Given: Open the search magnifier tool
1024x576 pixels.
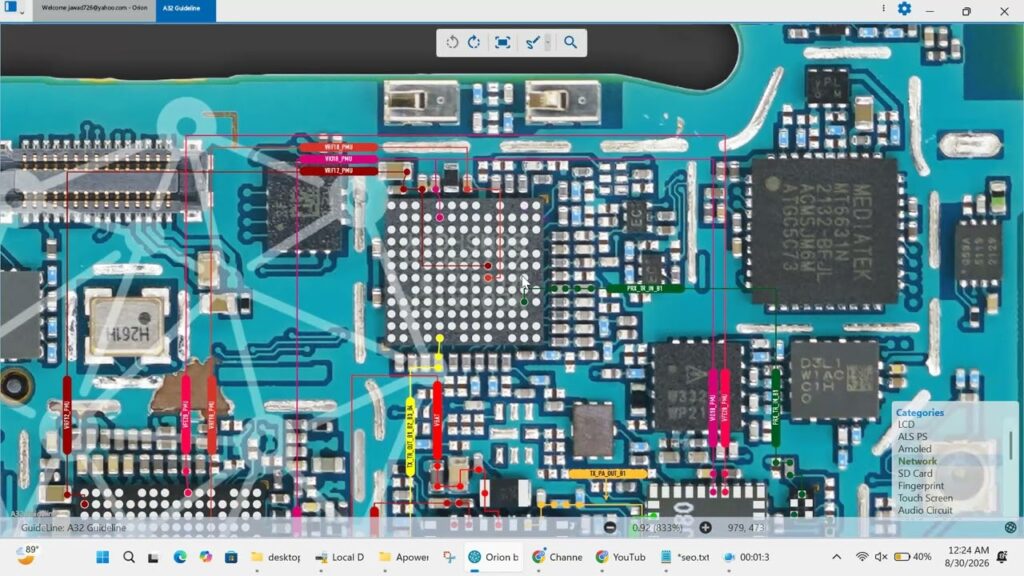Looking at the screenshot, I should tap(570, 42).
